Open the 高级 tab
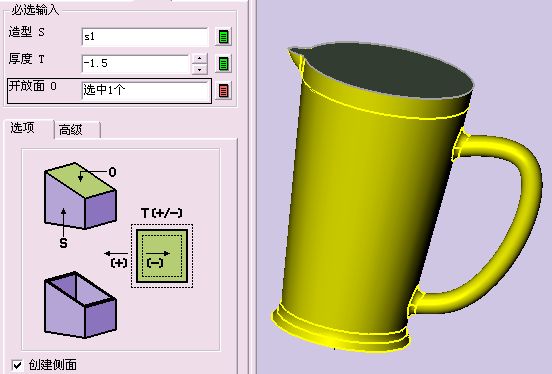The width and height of the screenshot is (552, 374). pos(71,130)
